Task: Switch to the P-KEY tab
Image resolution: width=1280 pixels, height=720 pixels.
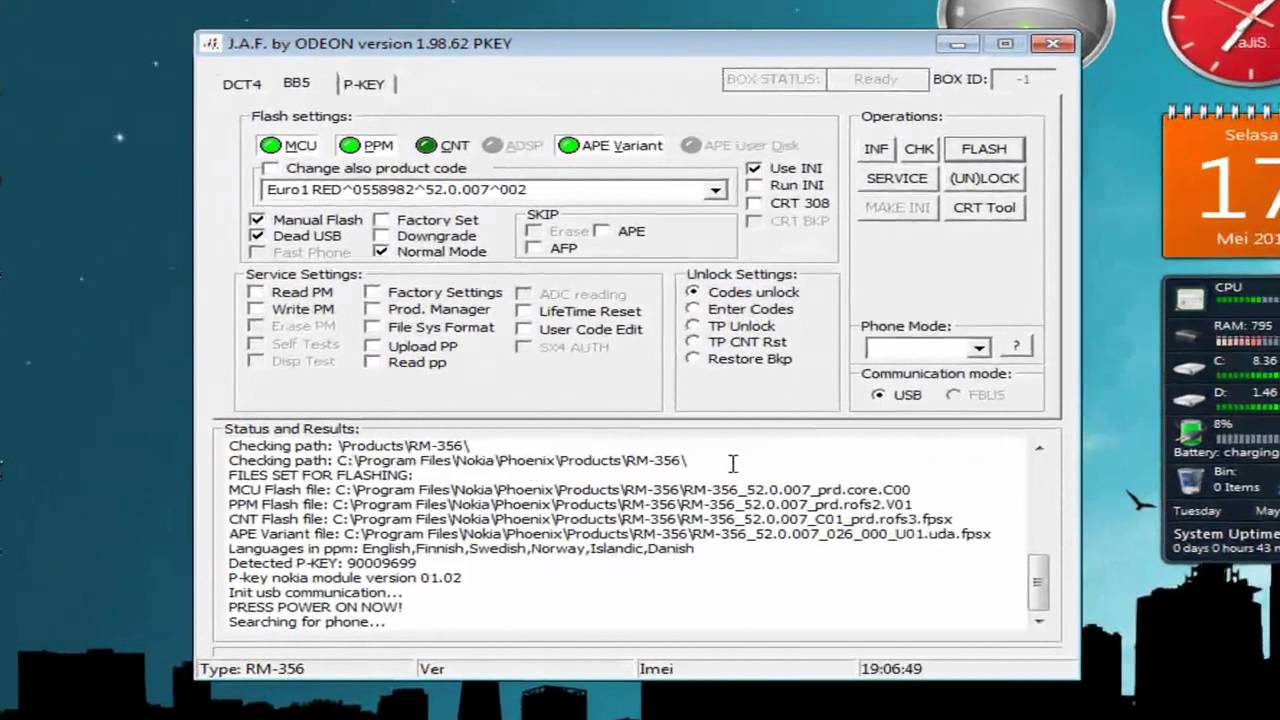Action: tap(364, 84)
